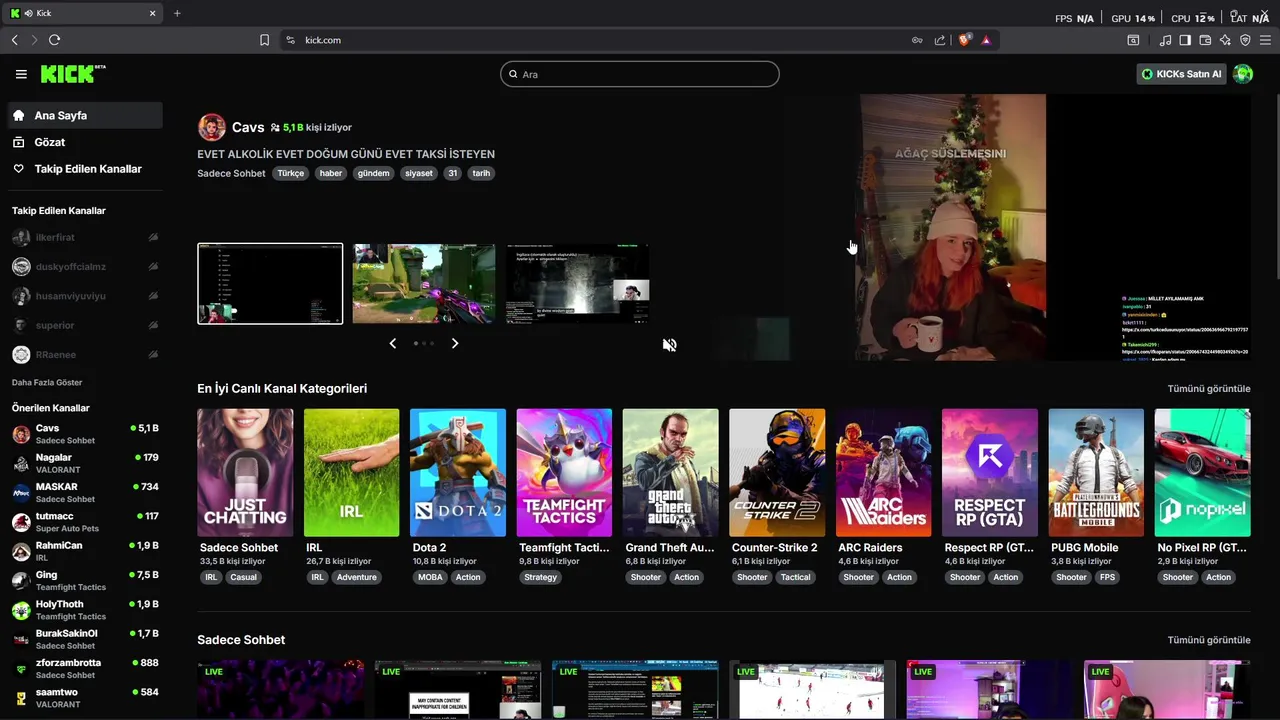Click siyaset tag on featured stream
The width and height of the screenshot is (1280, 720).
(x=419, y=173)
